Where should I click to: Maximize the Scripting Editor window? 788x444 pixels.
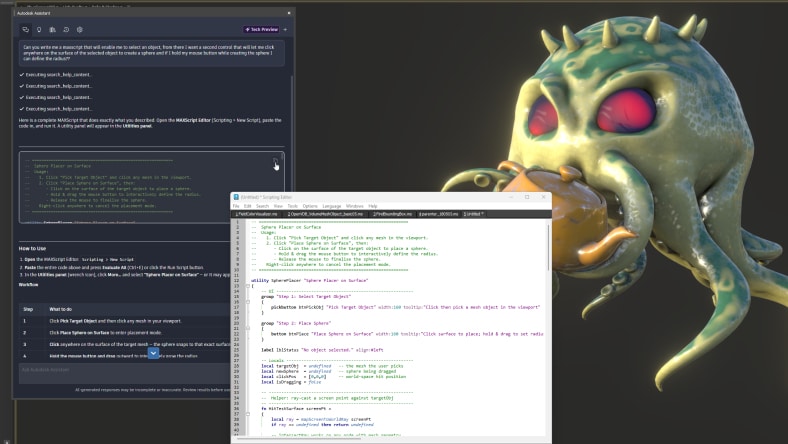coord(527,197)
